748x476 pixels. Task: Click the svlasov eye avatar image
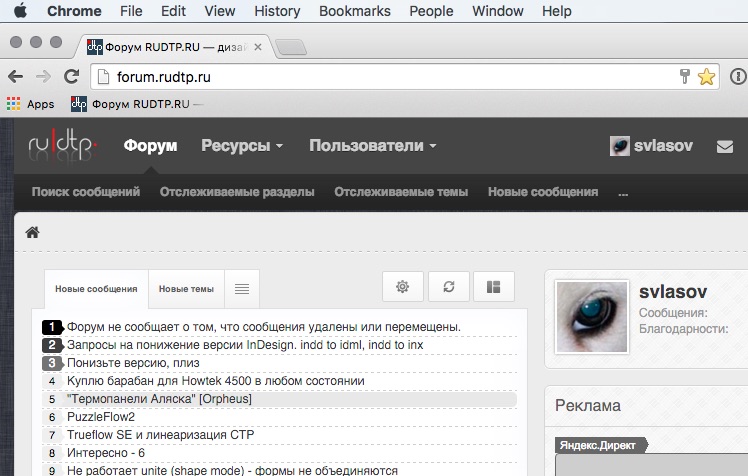point(592,317)
